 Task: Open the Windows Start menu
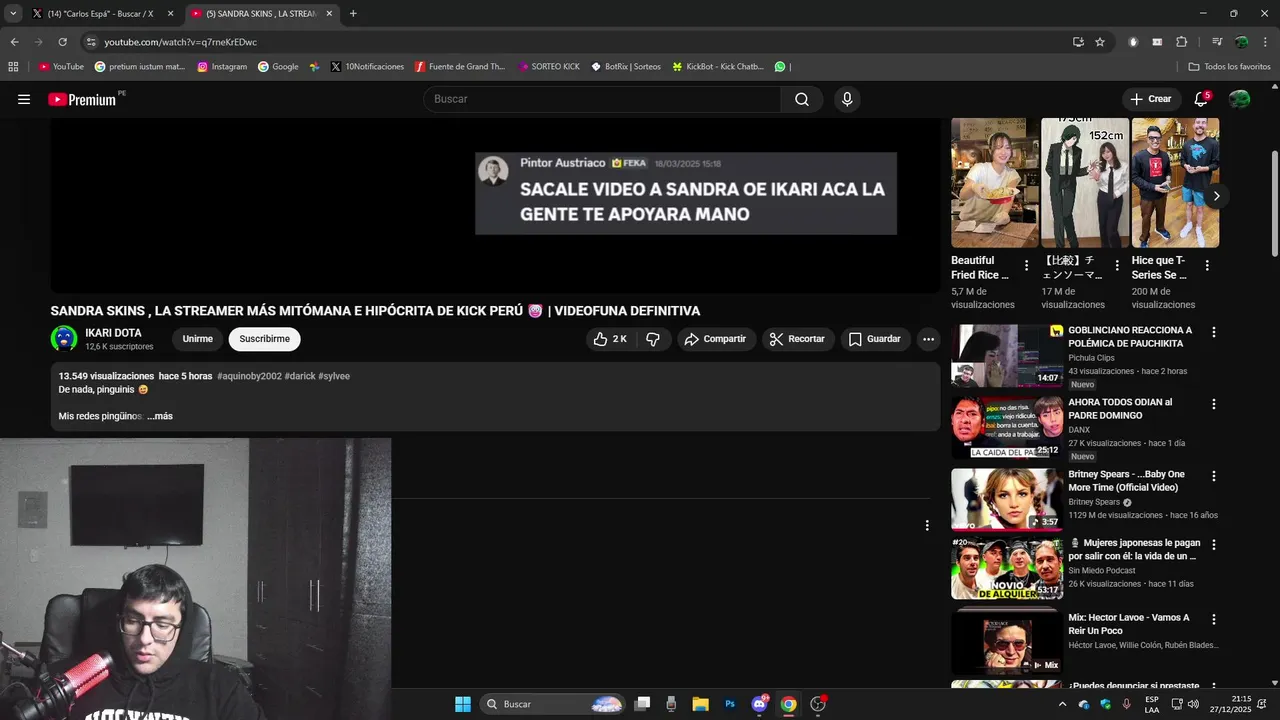pyautogui.click(x=463, y=704)
